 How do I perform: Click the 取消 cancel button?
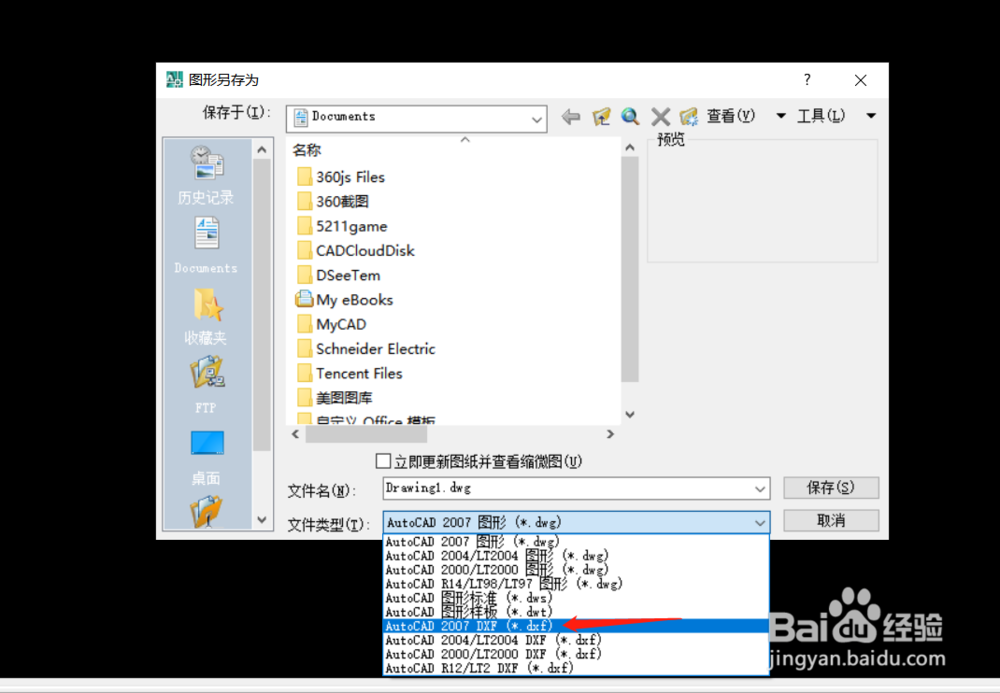coord(831,520)
